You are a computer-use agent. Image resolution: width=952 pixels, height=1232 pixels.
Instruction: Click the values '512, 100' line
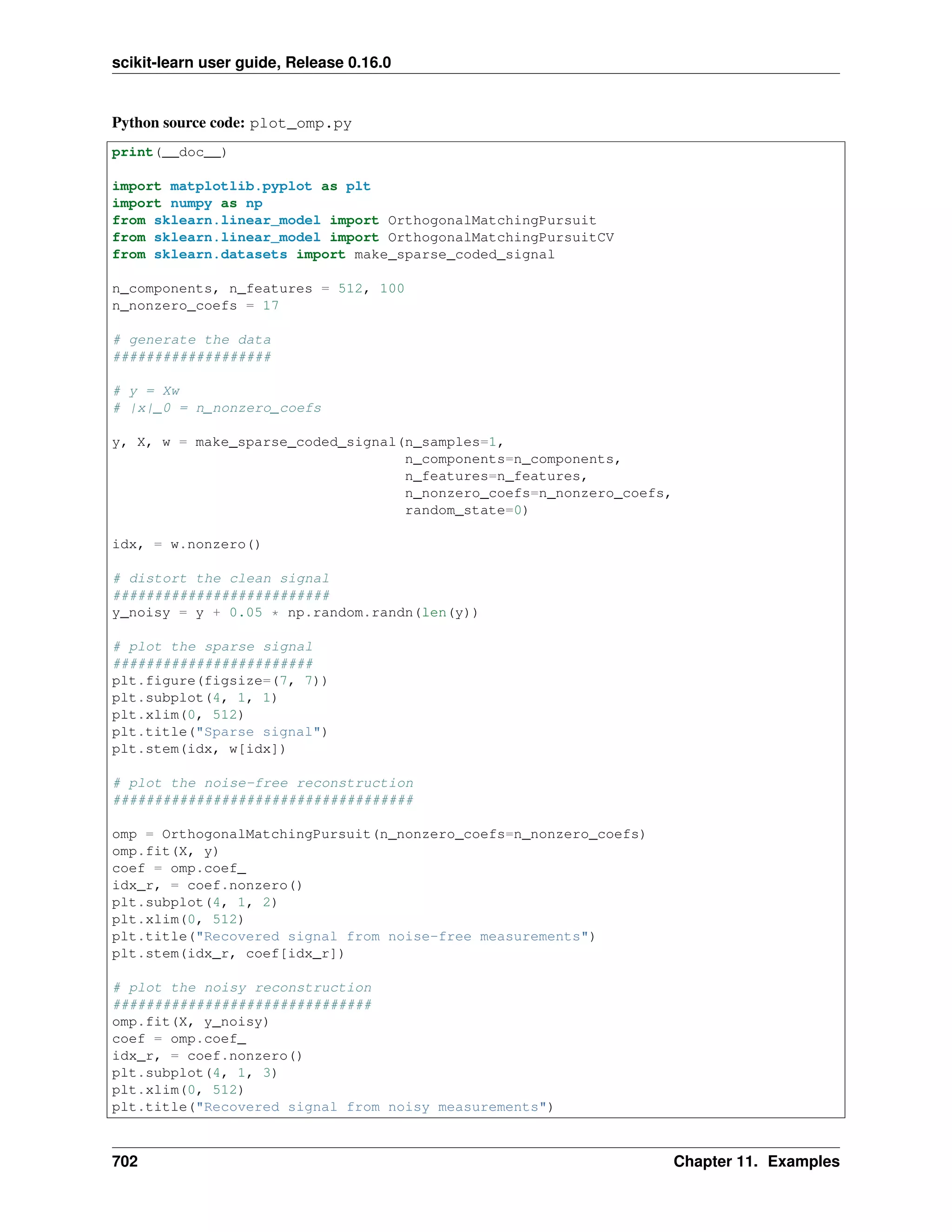click(371, 289)
